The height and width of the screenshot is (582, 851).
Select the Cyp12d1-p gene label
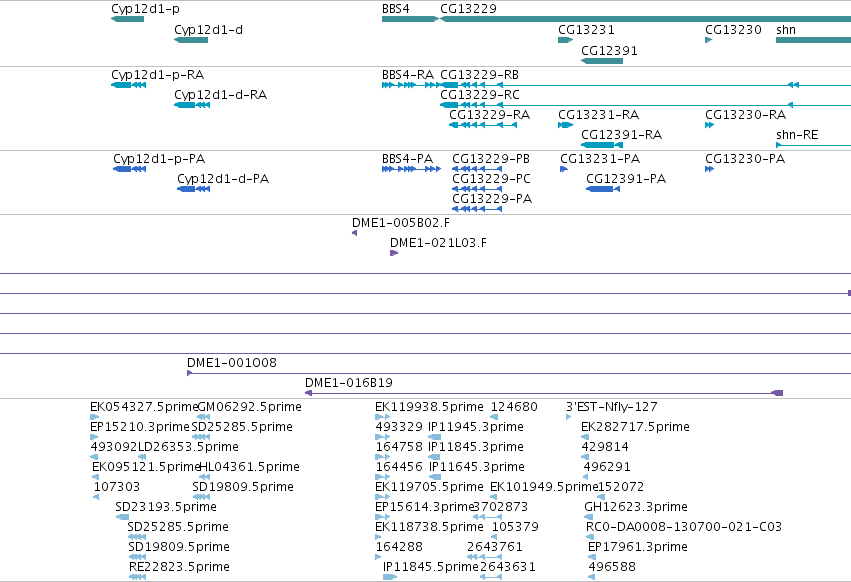(x=145, y=9)
